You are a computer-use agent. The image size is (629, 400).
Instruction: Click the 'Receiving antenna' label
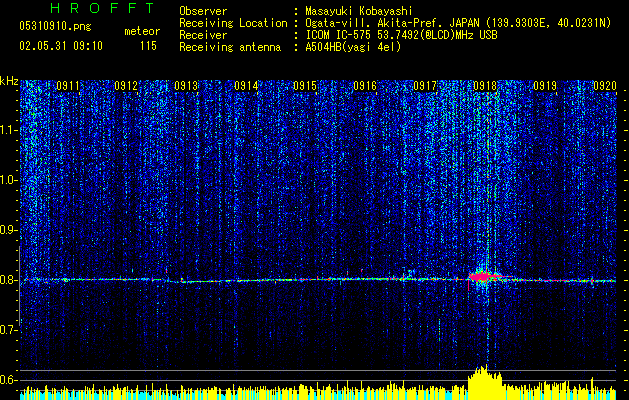(x=230, y=47)
